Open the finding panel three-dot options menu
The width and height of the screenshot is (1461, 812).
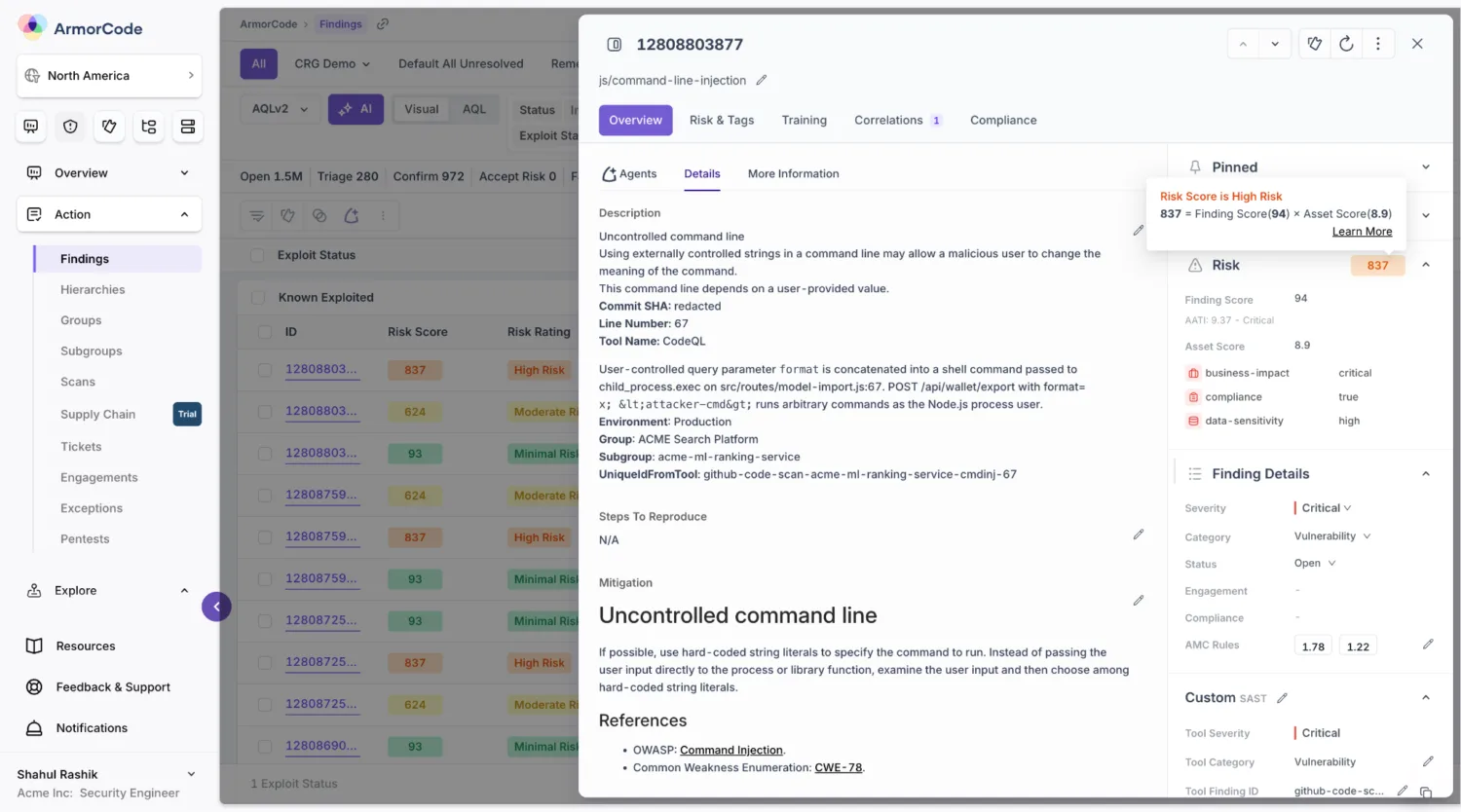click(x=1377, y=44)
